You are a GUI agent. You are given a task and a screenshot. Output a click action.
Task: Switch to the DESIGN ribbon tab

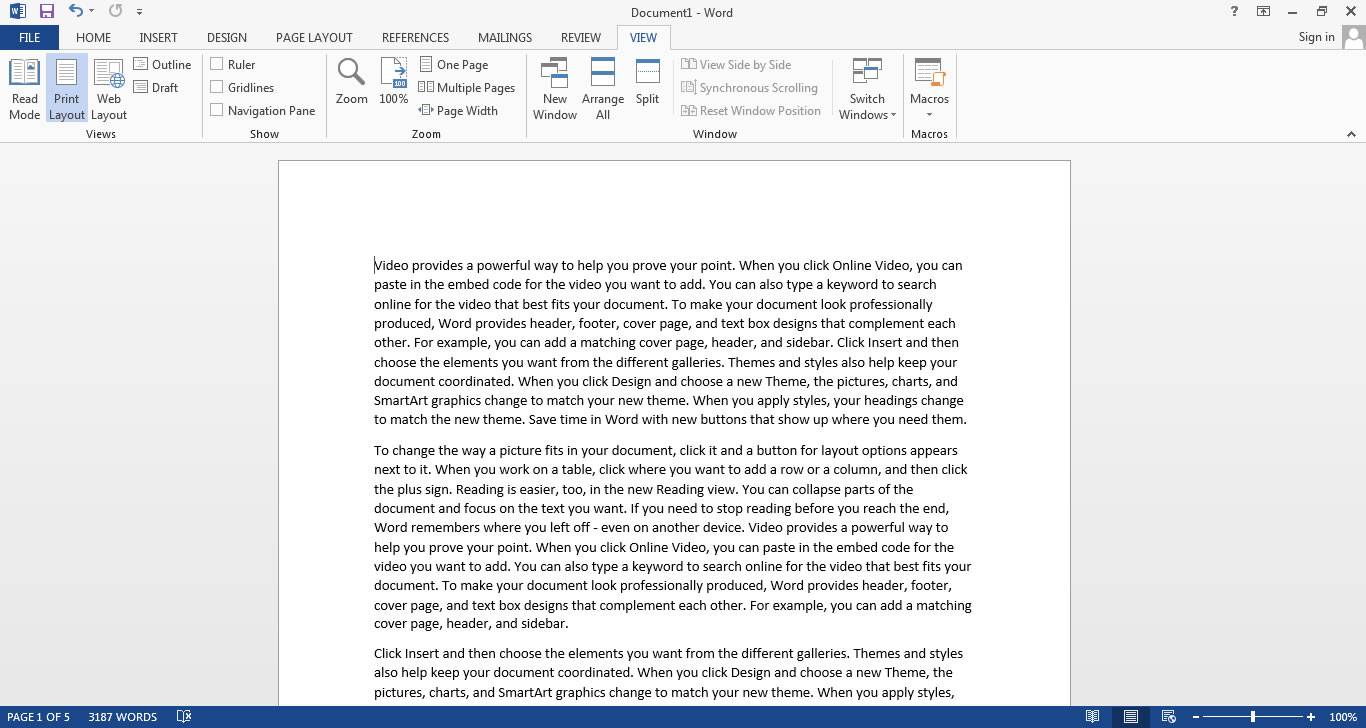click(226, 37)
